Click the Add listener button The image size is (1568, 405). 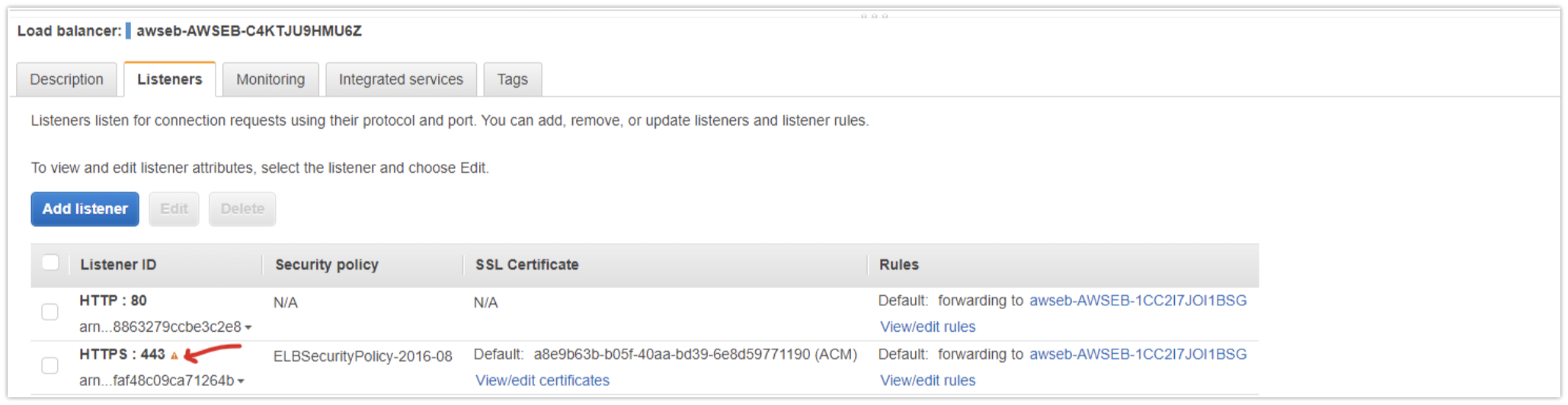coord(85,209)
